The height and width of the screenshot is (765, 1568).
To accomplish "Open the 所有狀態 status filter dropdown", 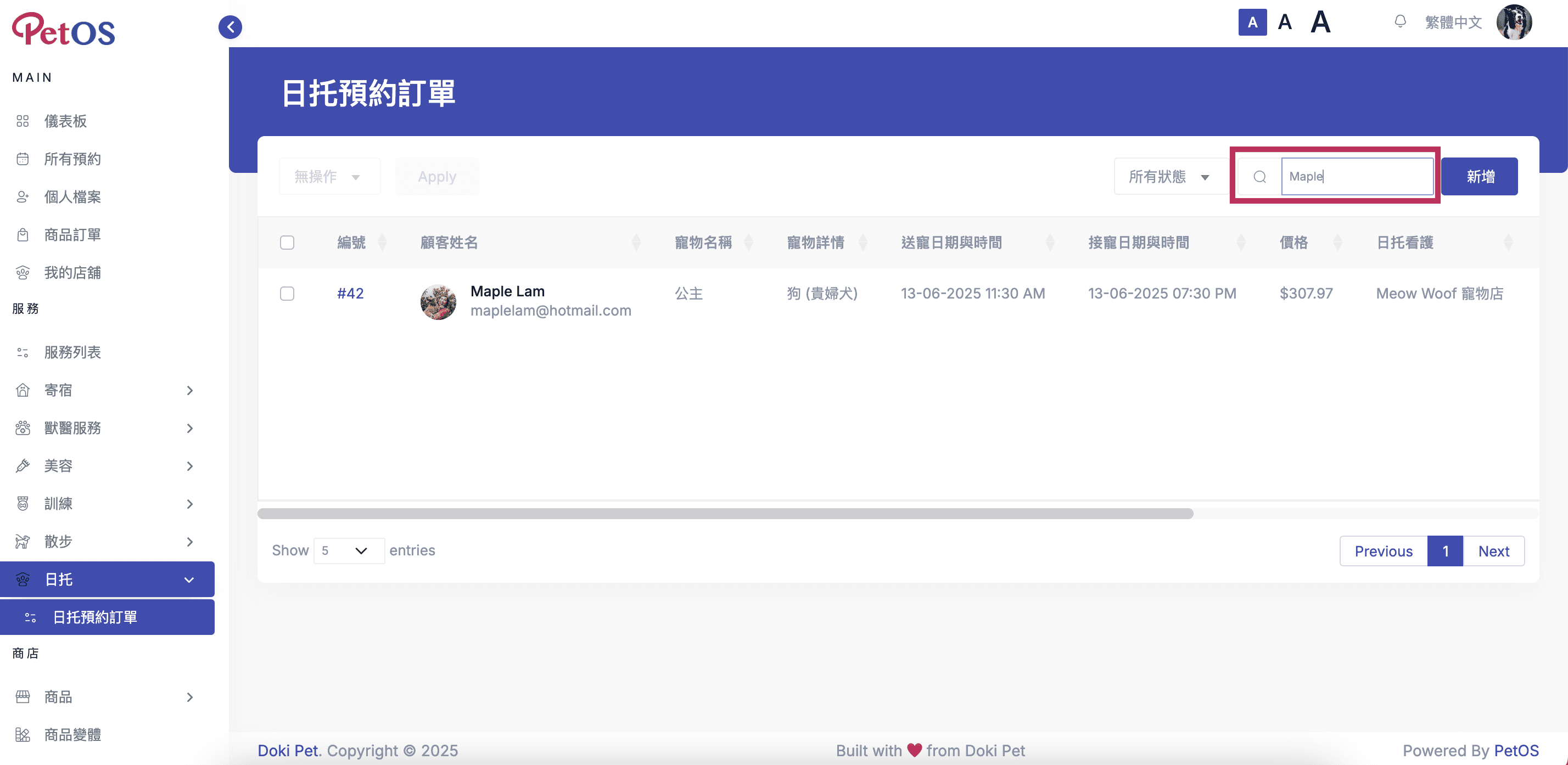I will click(1171, 177).
